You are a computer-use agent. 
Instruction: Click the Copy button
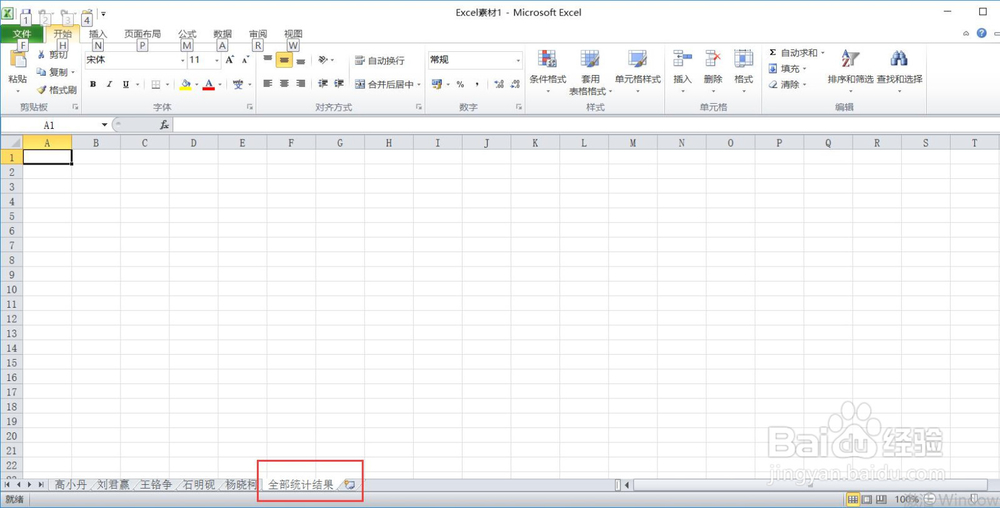coord(55,72)
